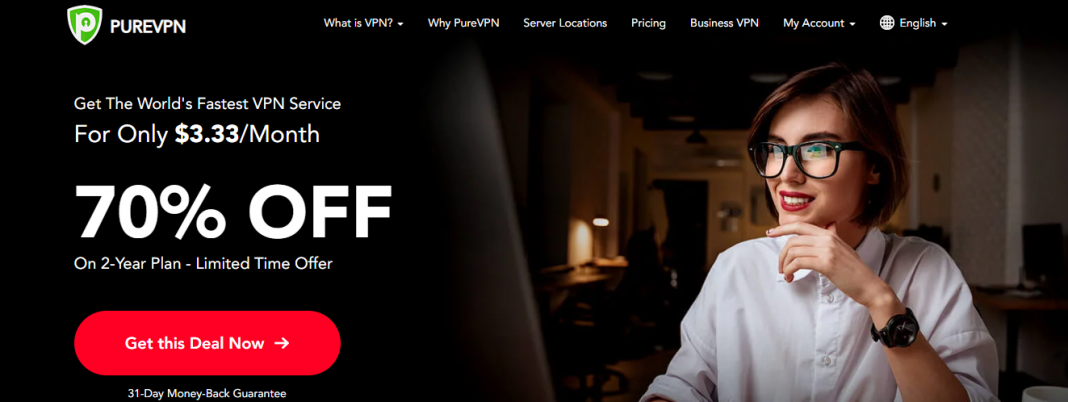This screenshot has height=402, width=1068.
Task: Open the Why PureVPN menu item
Action: 463,23
